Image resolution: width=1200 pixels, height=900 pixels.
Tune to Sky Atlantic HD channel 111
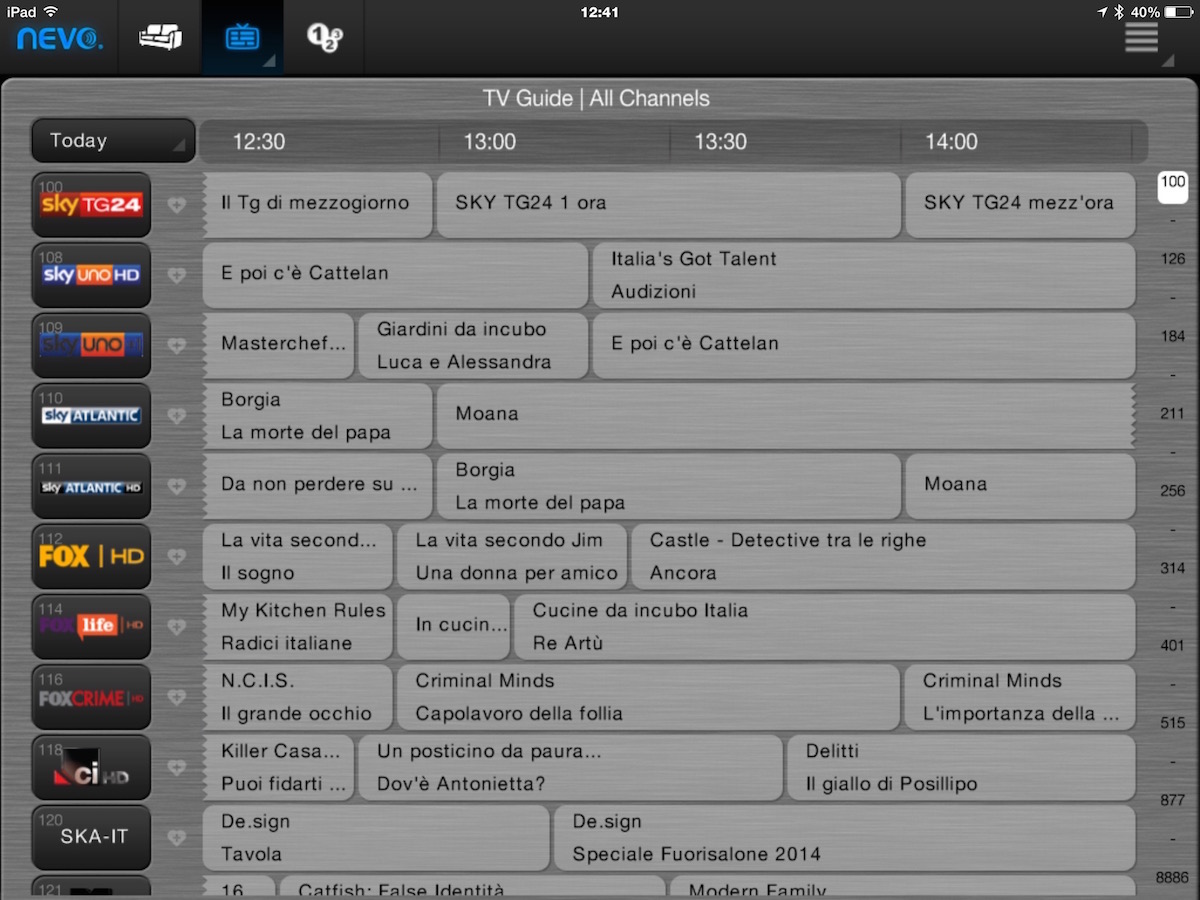click(x=91, y=486)
